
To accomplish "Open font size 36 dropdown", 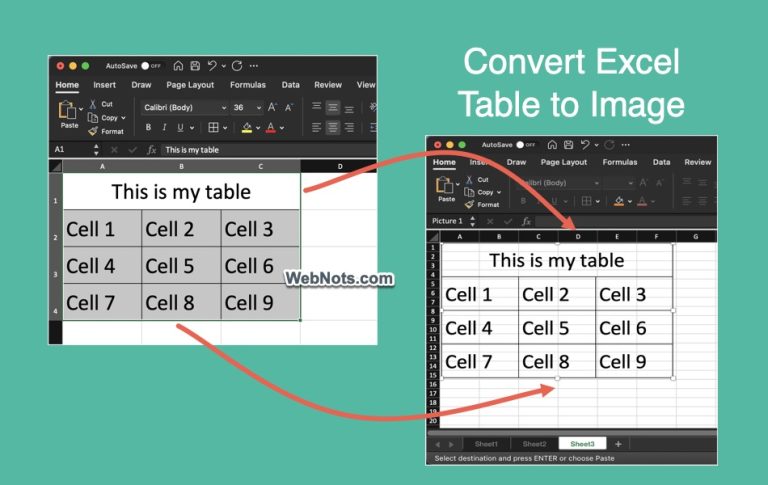I will [246, 107].
